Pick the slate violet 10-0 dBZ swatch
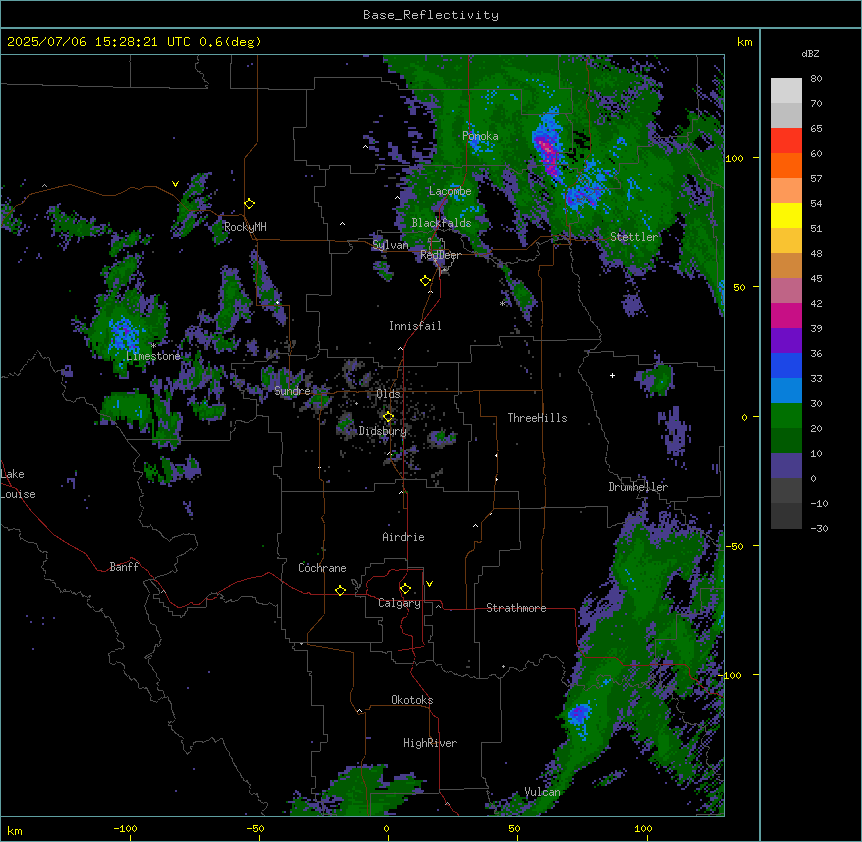Image resolution: width=862 pixels, height=842 pixels. pos(786,466)
